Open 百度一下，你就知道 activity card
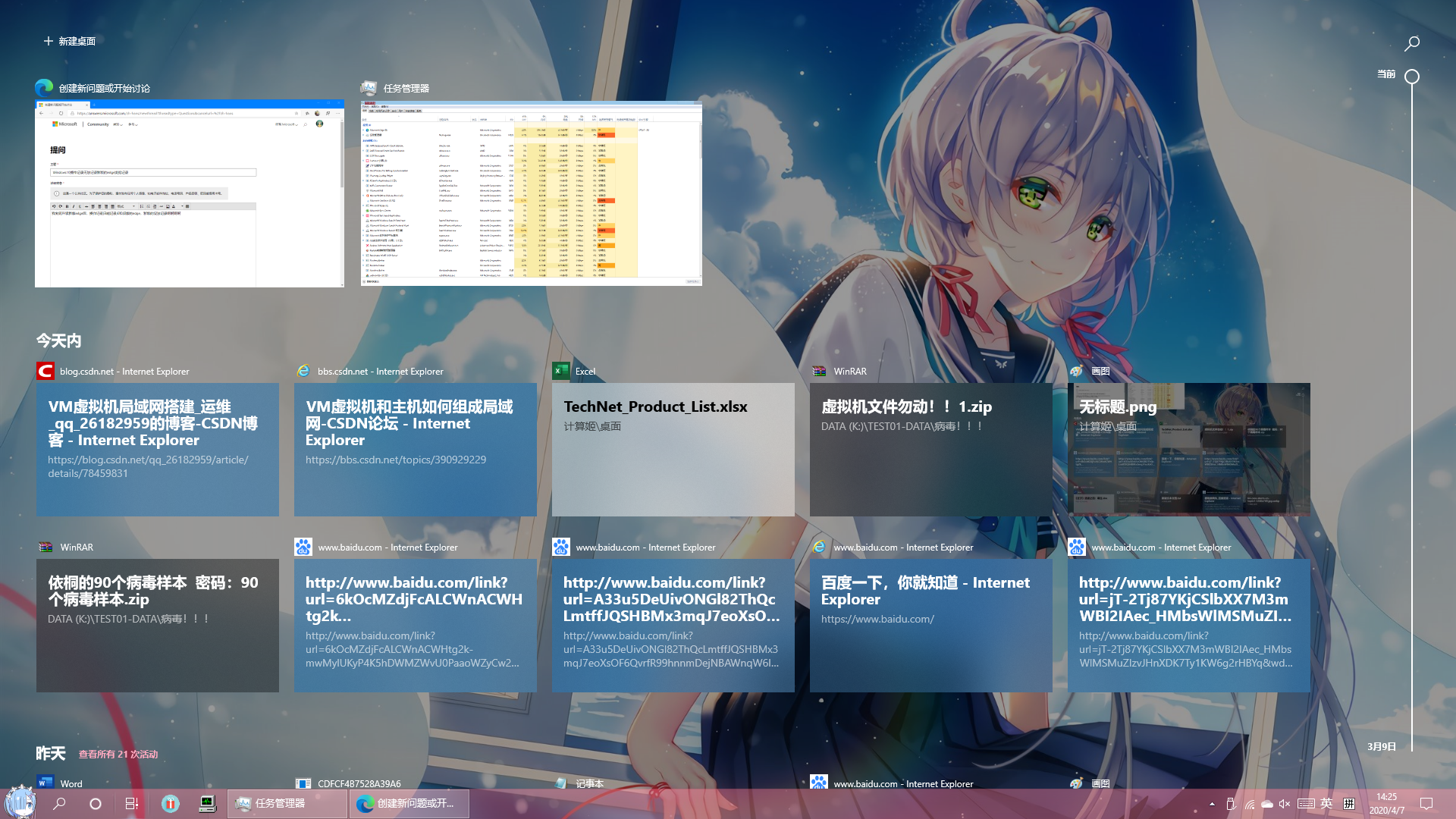Screen dimensions: 1456x819 pos(931,626)
